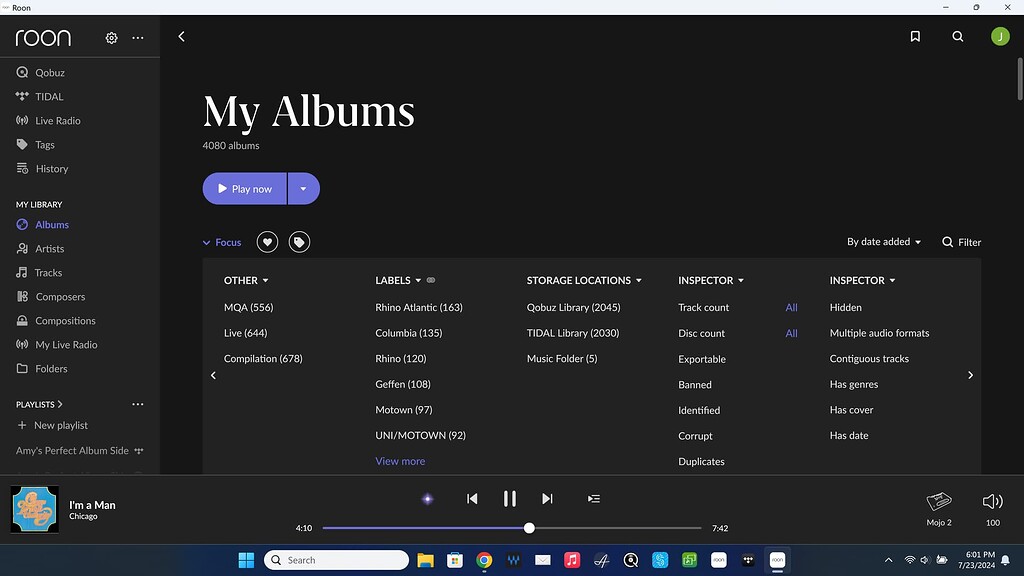Open the Mojo 2 audio zone picker

point(938,508)
